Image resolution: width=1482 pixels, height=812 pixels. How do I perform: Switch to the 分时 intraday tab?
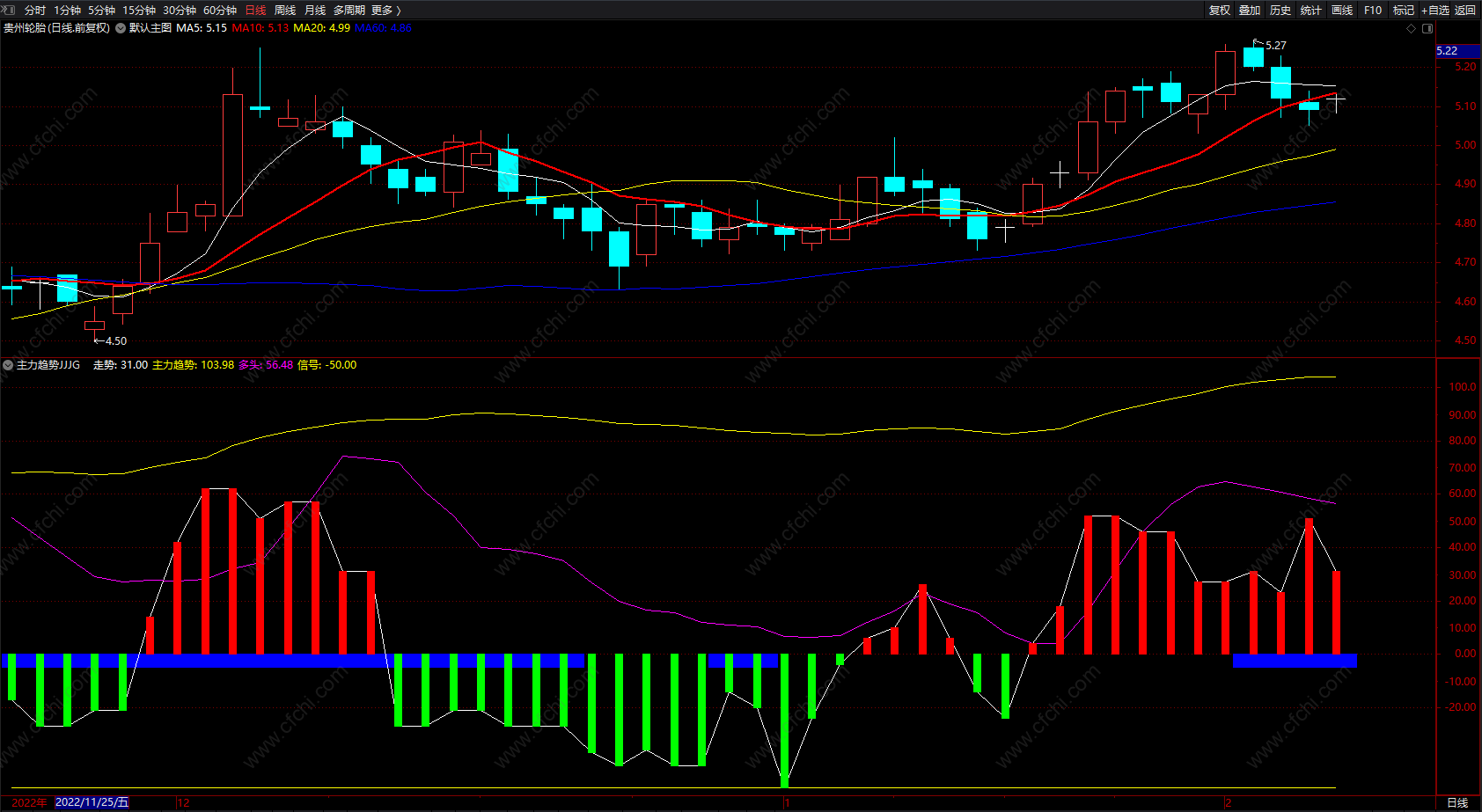35,11
